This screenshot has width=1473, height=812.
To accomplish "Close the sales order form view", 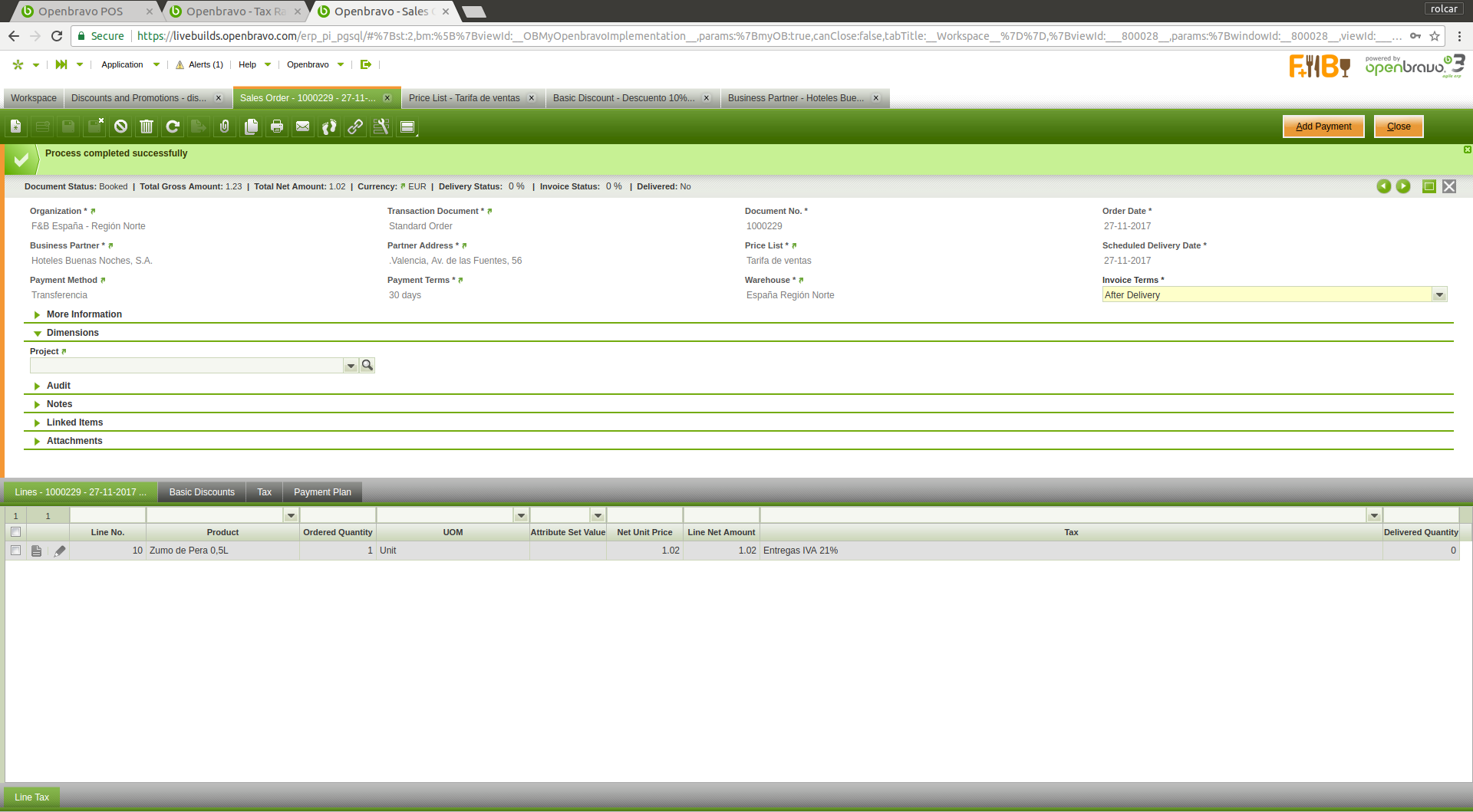I will (x=1449, y=186).
